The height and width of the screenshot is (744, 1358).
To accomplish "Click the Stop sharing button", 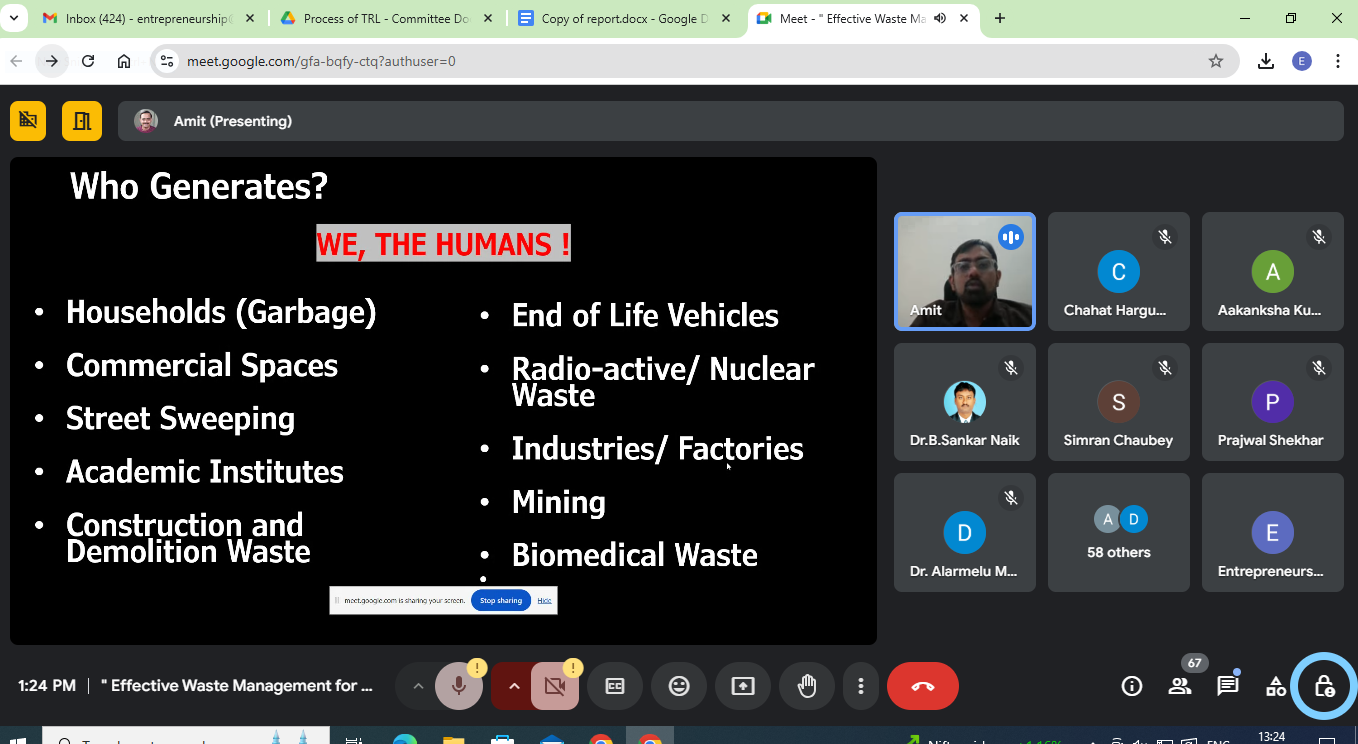I will (500, 600).
